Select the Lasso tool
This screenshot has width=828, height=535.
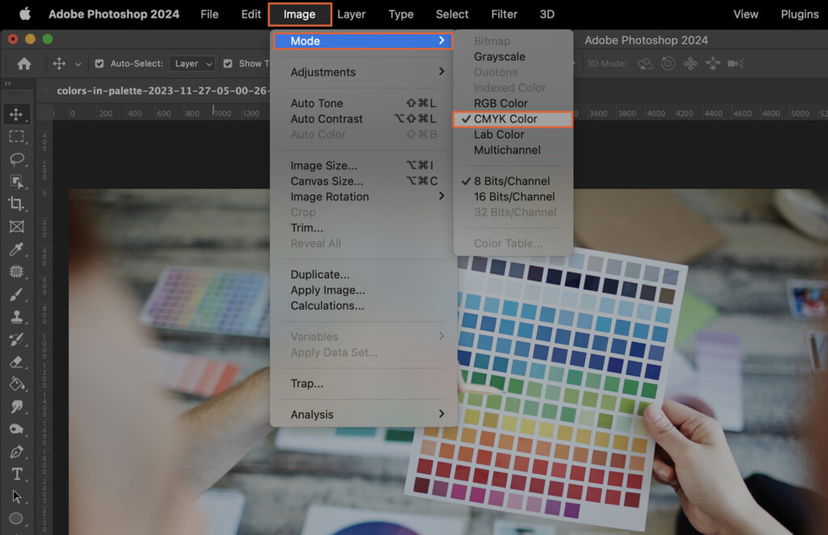[x=17, y=159]
